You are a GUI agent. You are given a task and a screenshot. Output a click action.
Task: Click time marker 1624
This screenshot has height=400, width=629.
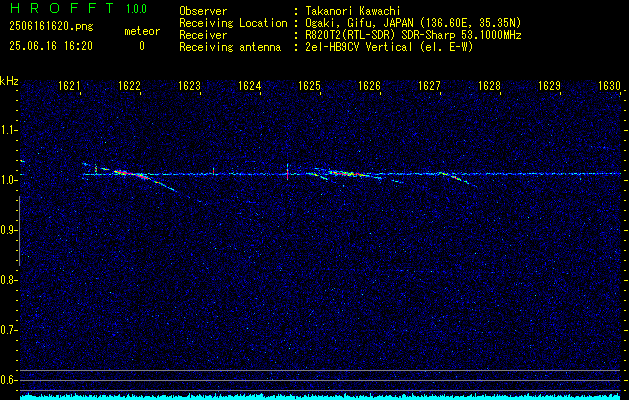[250, 85]
